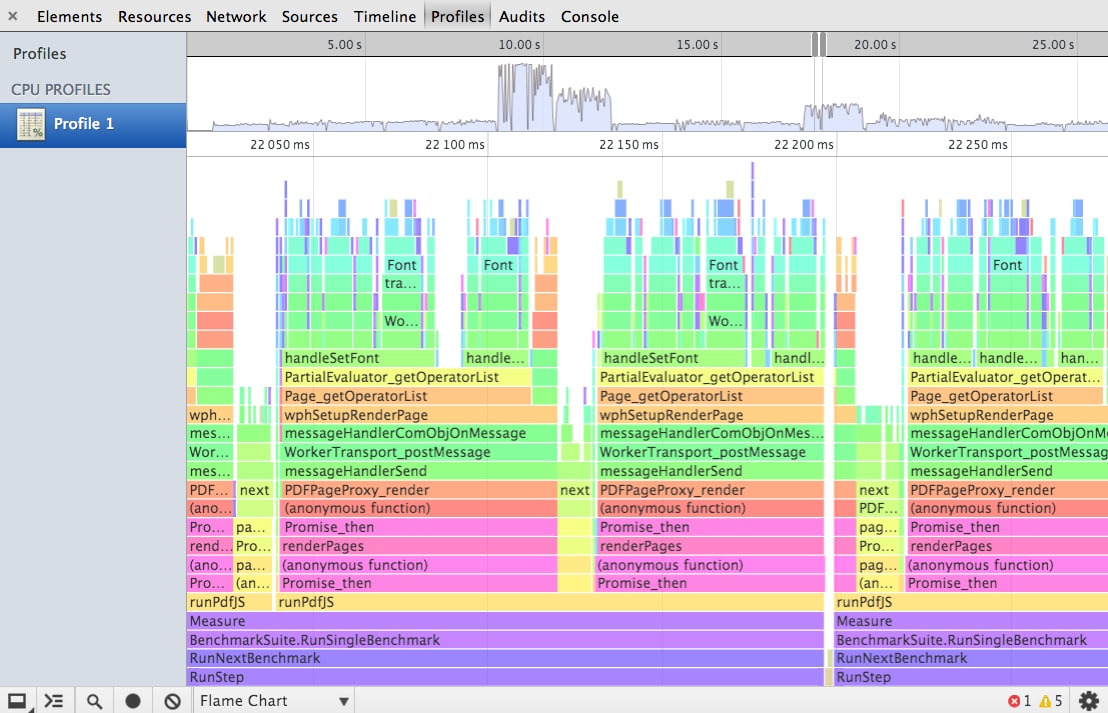
Task: Select the first messageHandlerSend bar
Action: pos(418,471)
